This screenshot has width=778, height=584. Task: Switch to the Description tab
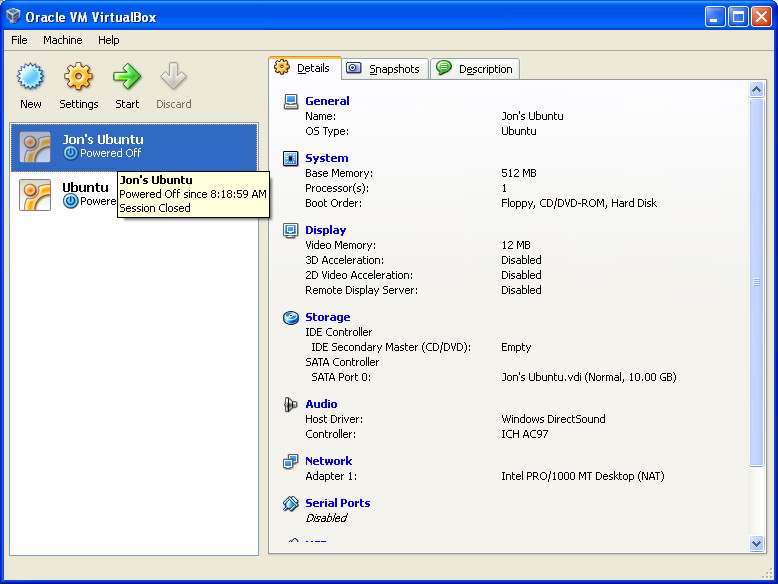coord(475,69)
